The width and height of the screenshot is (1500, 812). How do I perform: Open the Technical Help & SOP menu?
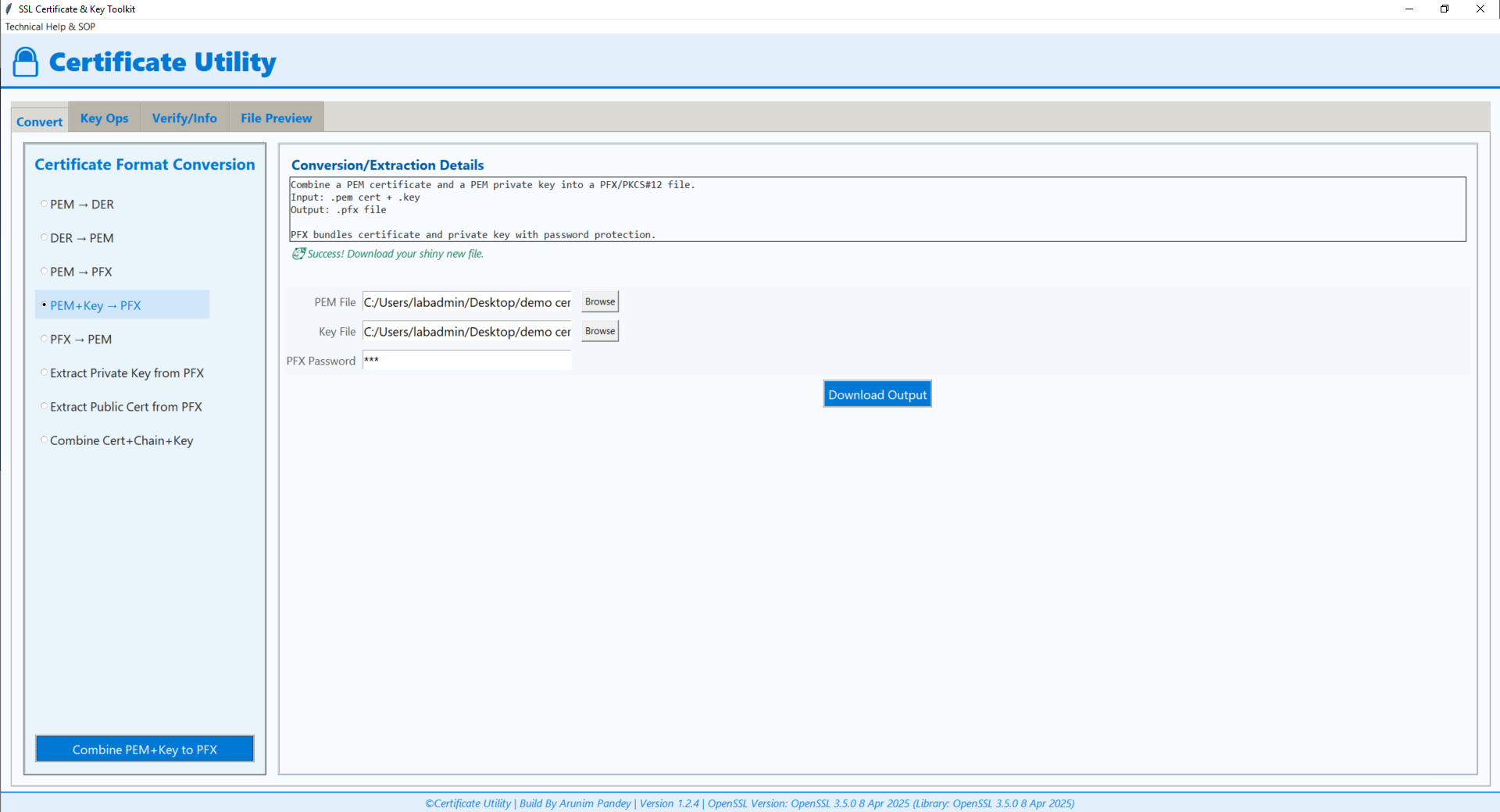[50, 26]
